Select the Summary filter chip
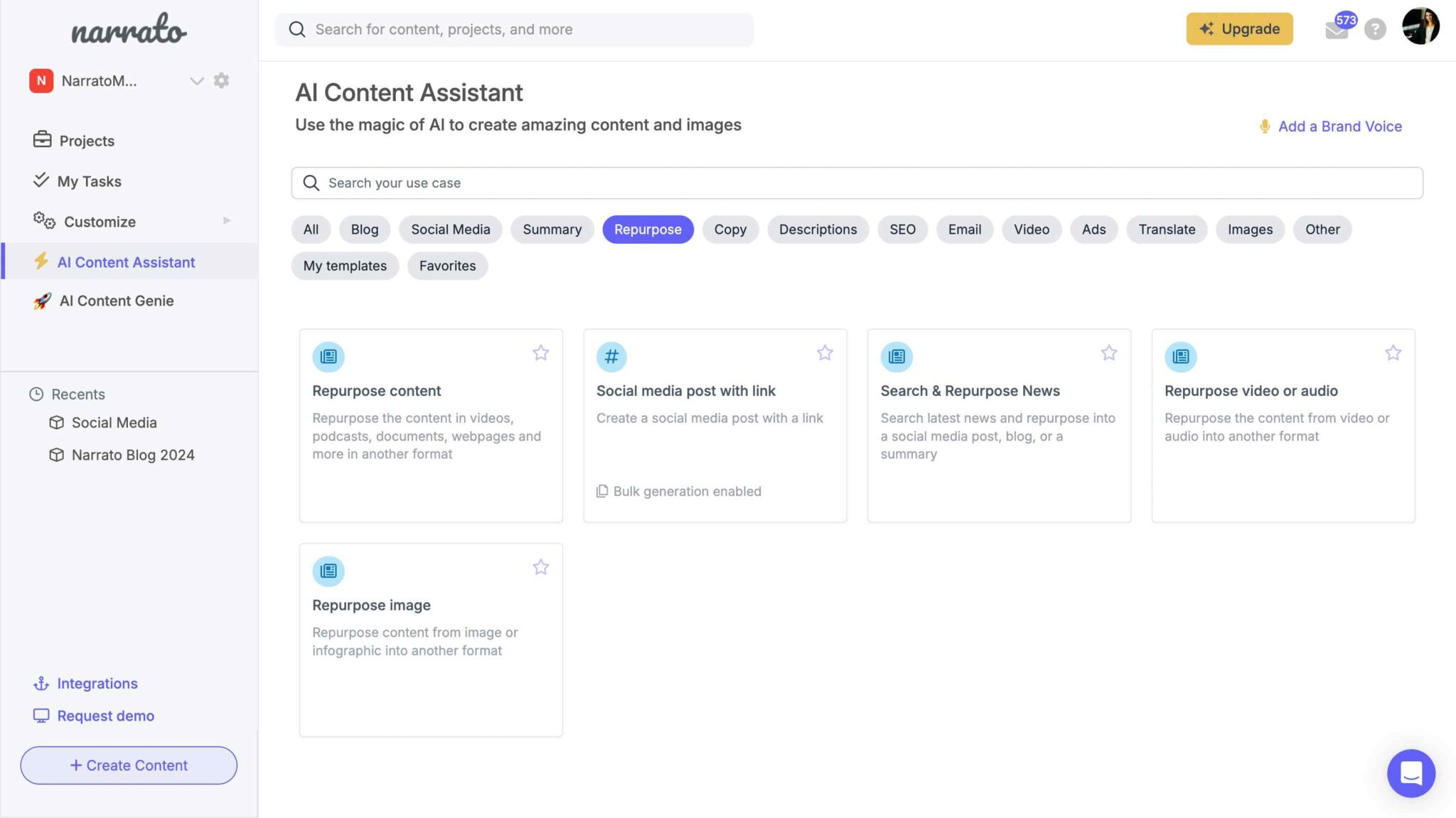This screenshot has height=818, width=1456. click(552, 229)
